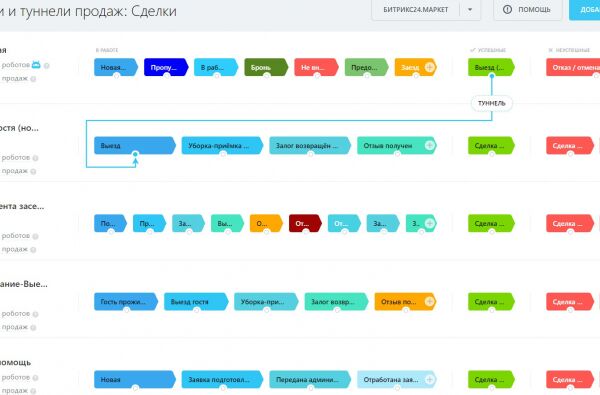Select the Выезд гостя stage
This screenshot has height=395, width=600.
coord(196,302)
